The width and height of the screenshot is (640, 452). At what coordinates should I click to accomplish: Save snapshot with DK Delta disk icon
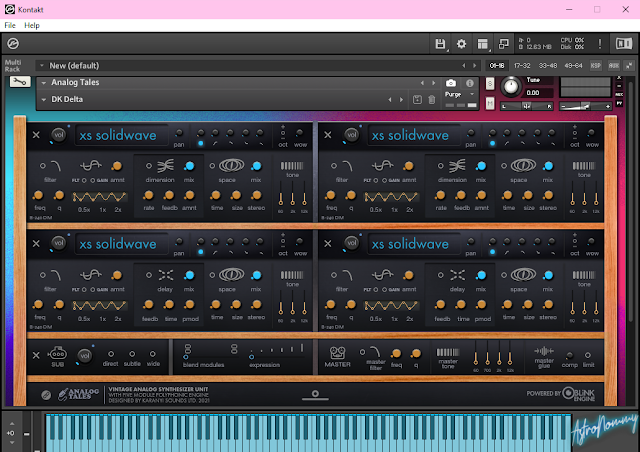coord(417,99)
